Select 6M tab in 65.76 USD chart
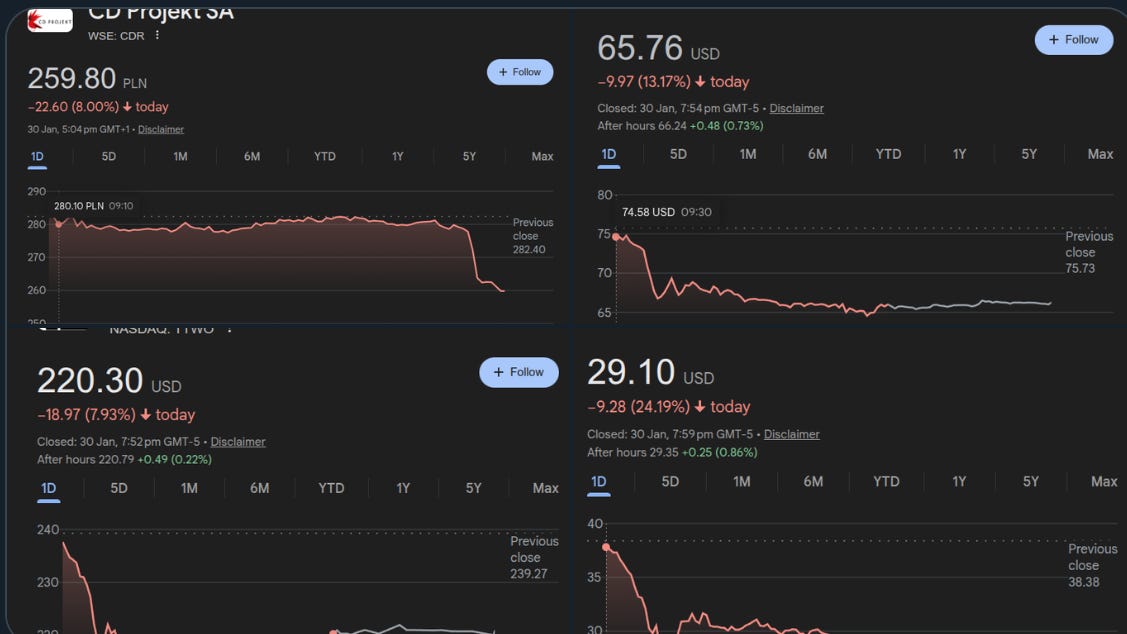1127x634 pixels. (817, 155)
